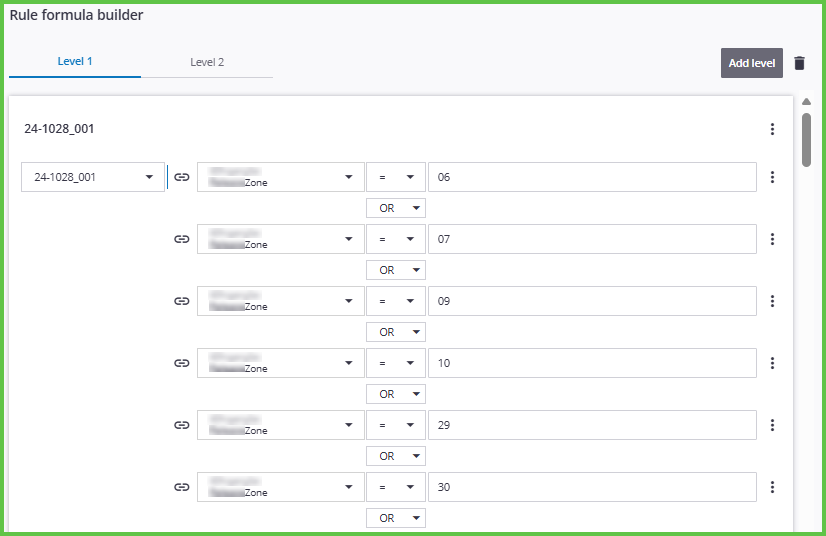Click the trash delete level icon

pyautogui.click(x=799, y=63)
